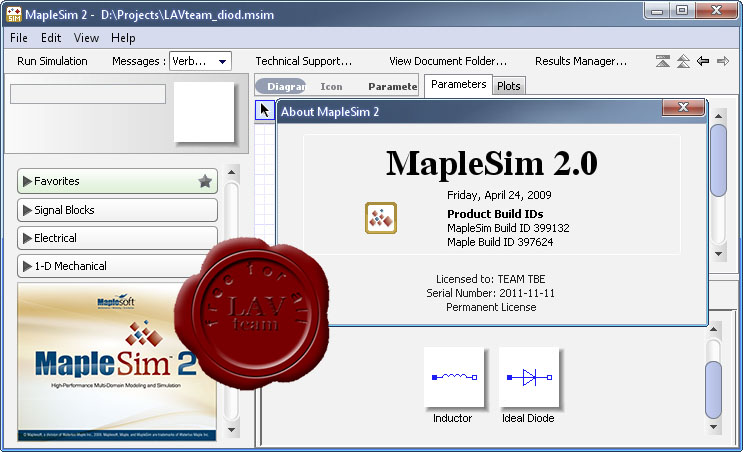Open the View menu
Image resolution: width=743 pixels, height=452 pixels.
pos(86,38)
